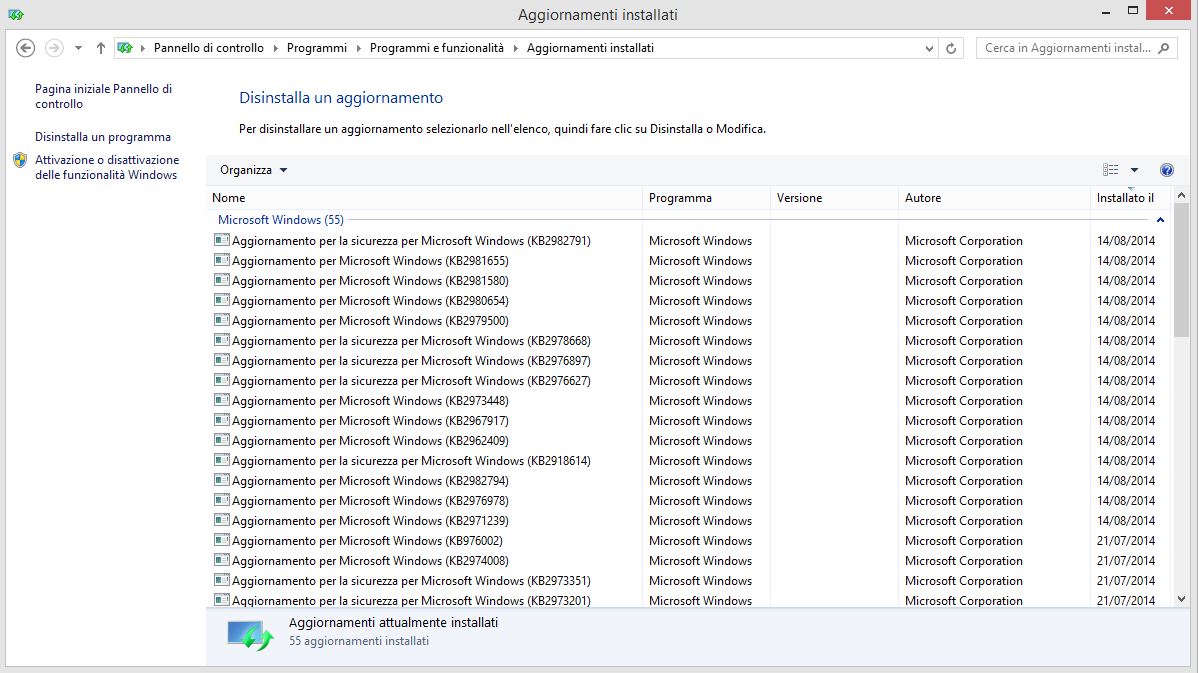The height and width of the screenshot is (673, 1198).
Task: Sort by the Programma column header
Action: coord(707,198)
